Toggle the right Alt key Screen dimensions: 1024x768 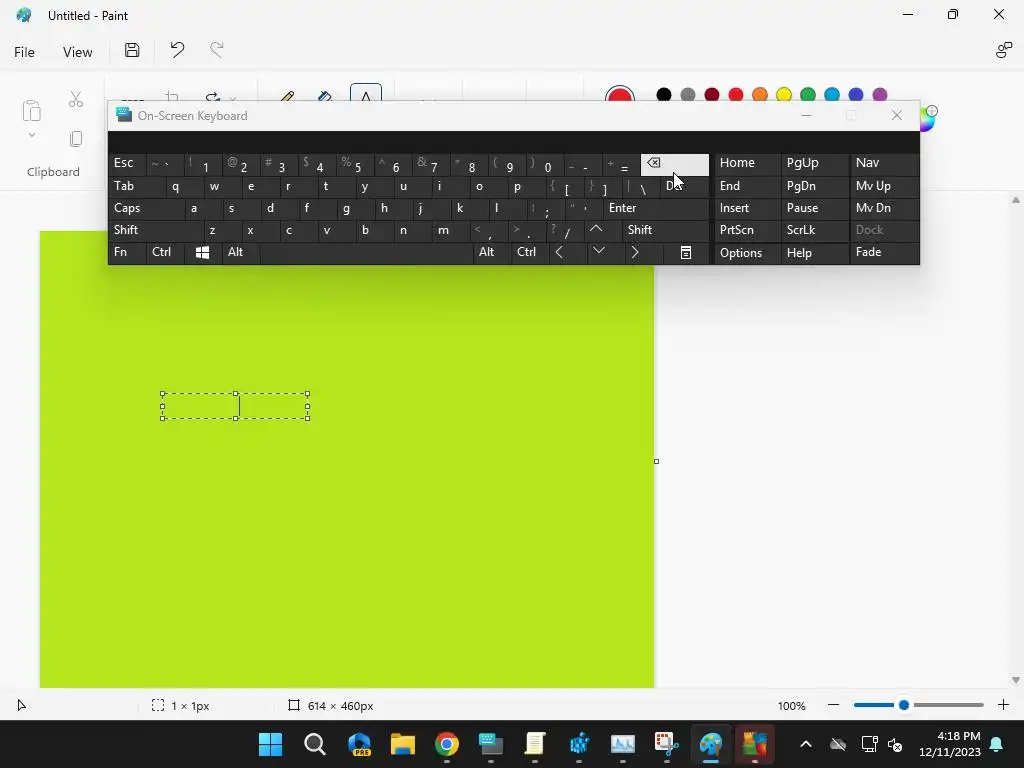[492, 252]
